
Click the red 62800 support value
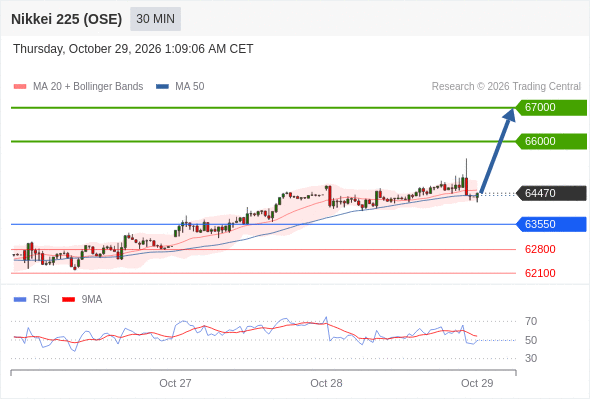click(x=540, y=249)
